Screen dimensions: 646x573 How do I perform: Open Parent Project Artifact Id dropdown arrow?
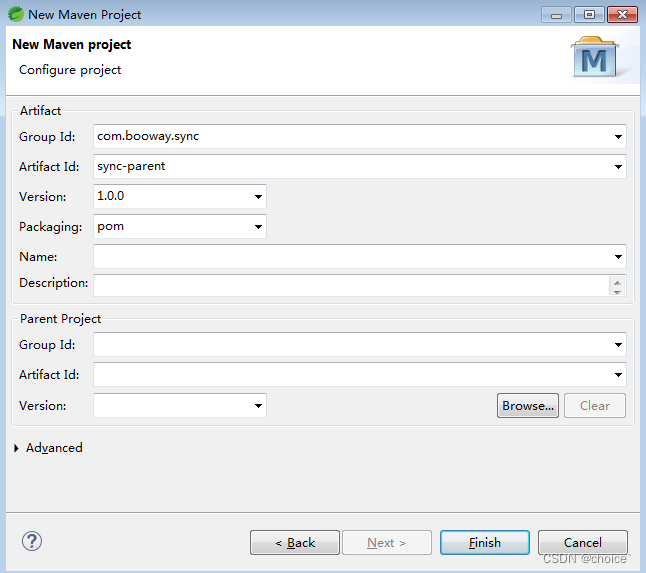(618, 374)
